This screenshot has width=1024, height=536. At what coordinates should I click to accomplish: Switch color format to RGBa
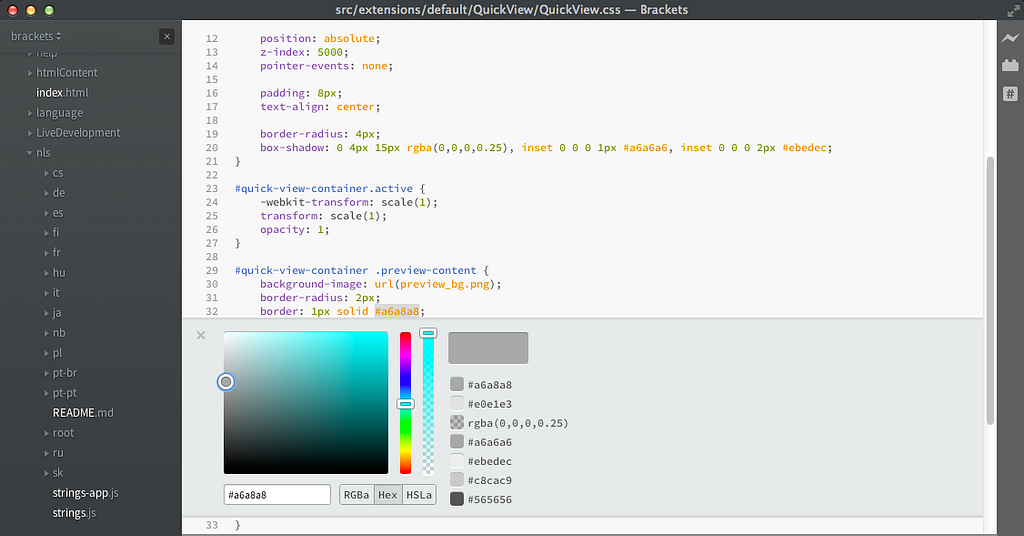pyautogui.click(x=357, y=495)
